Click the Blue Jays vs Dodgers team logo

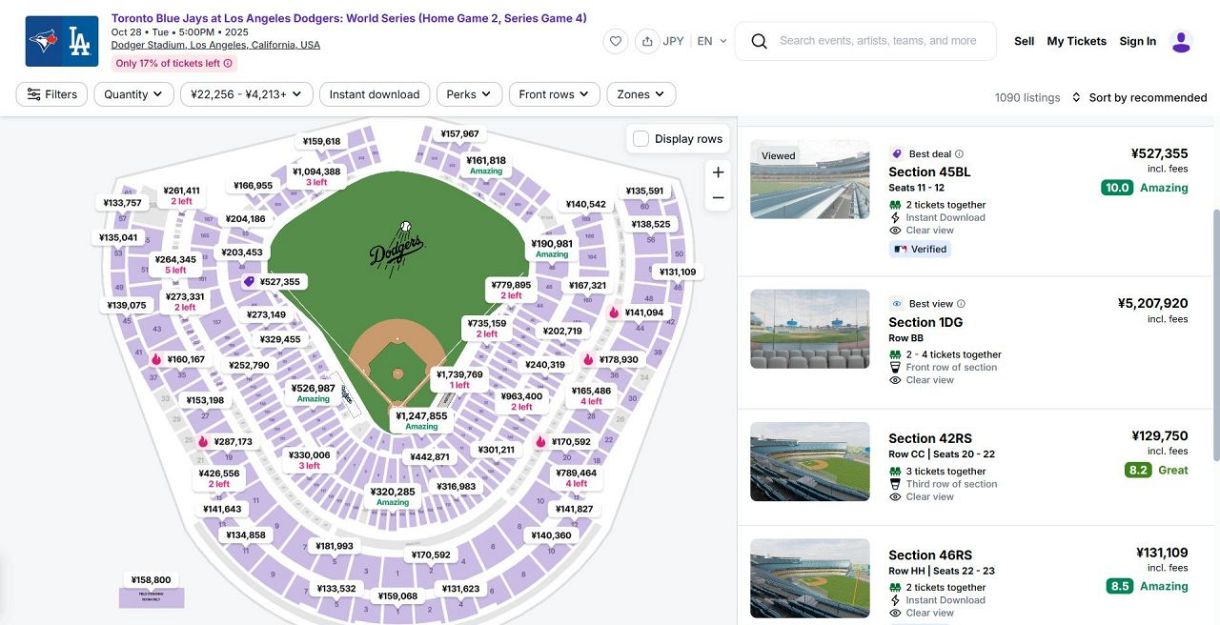coord(62,41)
